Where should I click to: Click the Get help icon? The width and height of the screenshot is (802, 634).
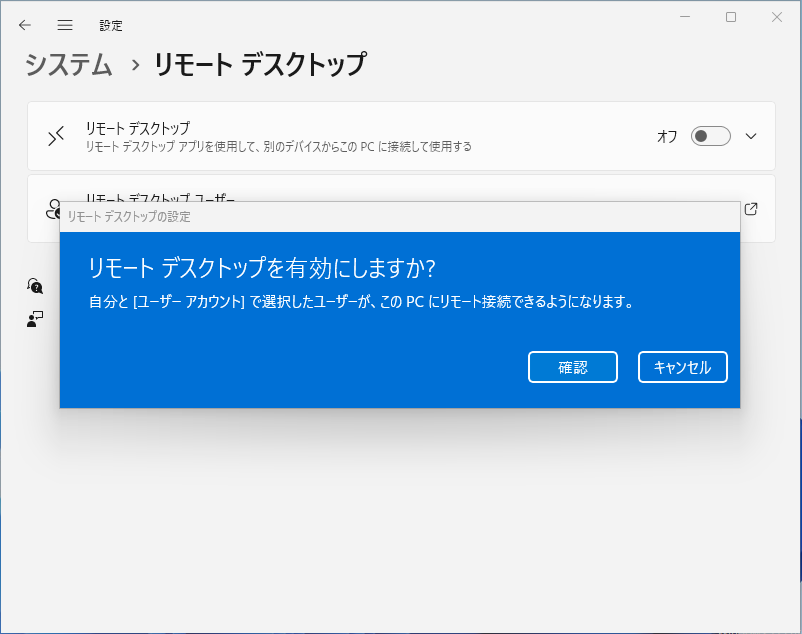35,286
